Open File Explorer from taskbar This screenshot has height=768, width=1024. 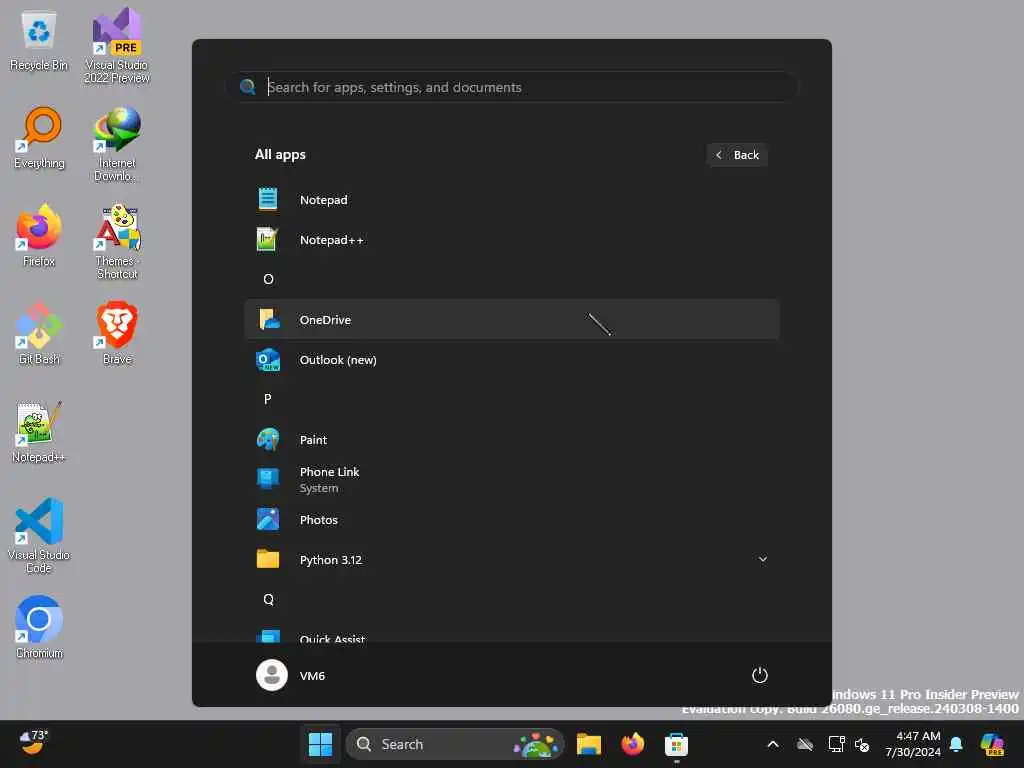[x=588, y=744]
